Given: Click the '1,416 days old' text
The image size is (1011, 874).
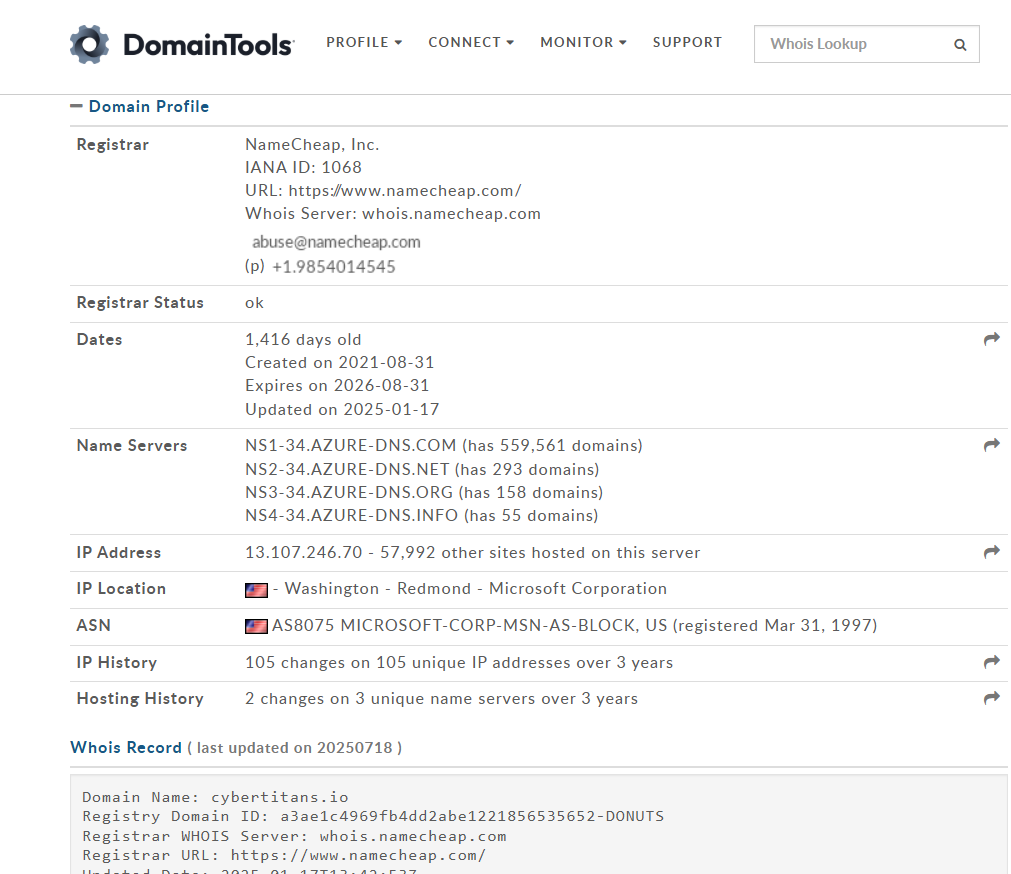Looking at the screenshot, I should [303, 340].
